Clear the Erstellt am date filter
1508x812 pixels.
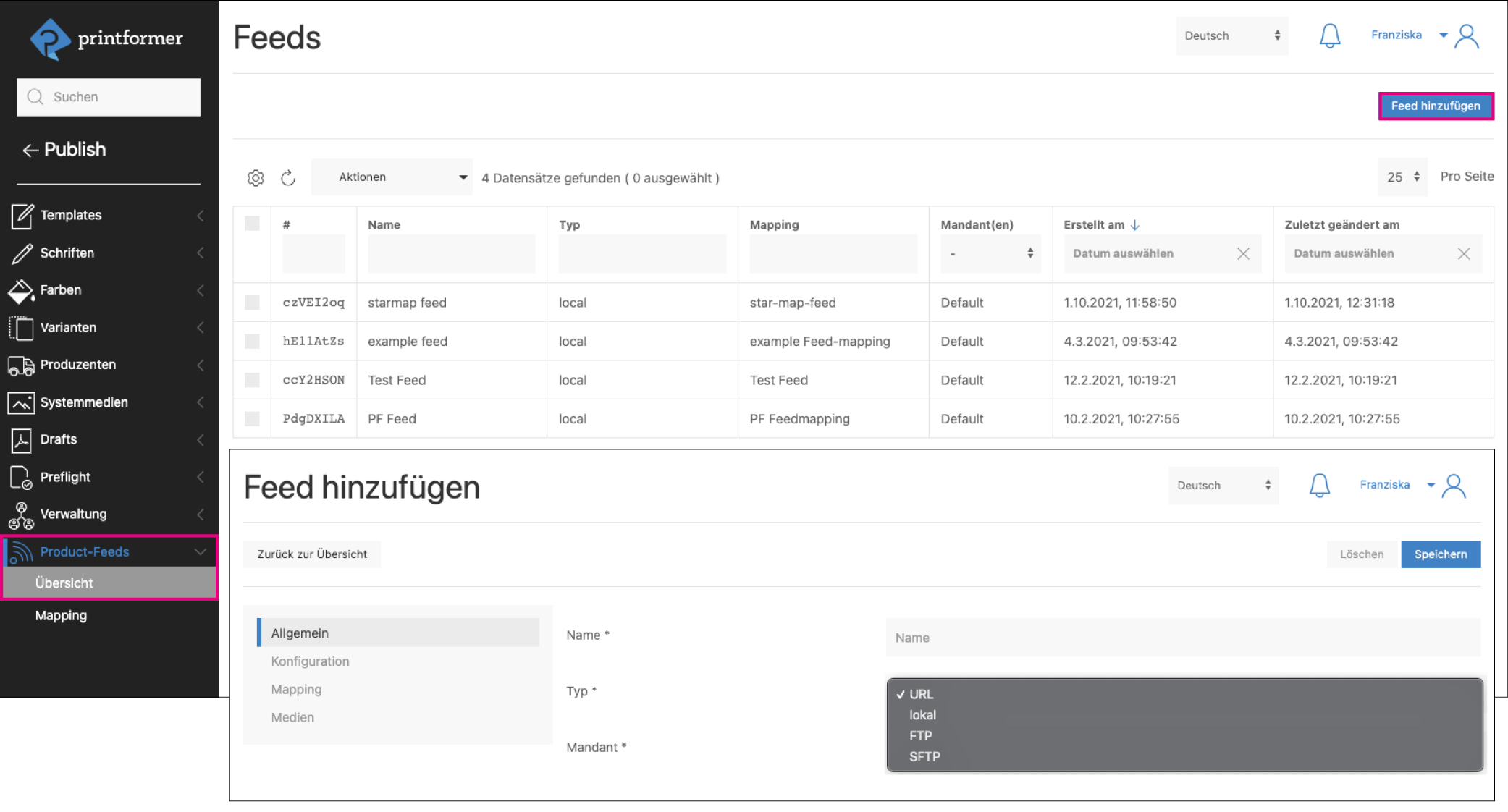point(1243,253)
